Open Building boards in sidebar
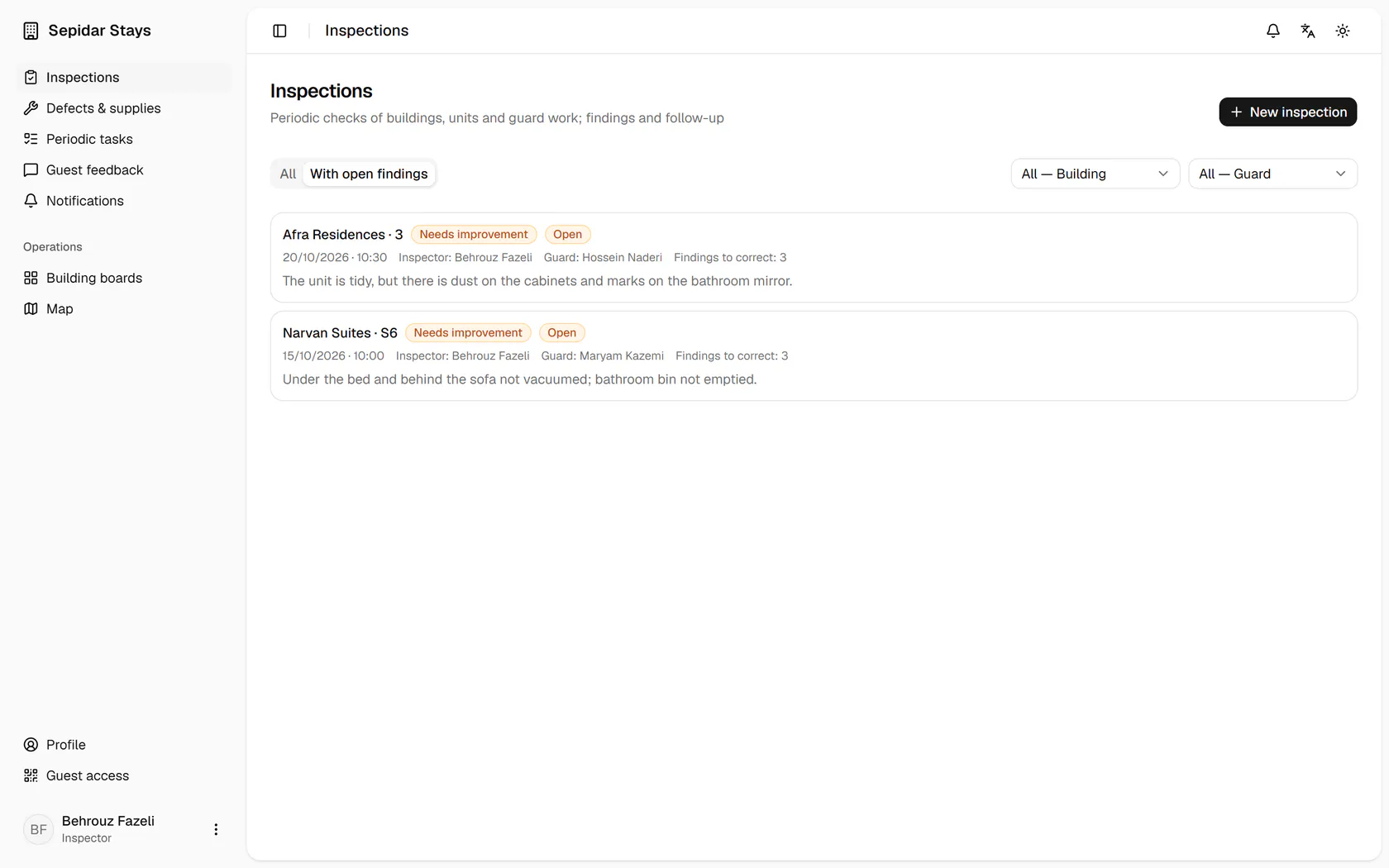 124,278
